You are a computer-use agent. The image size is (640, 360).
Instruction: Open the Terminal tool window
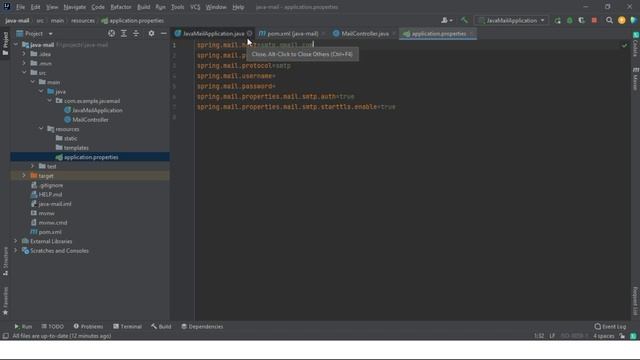point(127,327)
